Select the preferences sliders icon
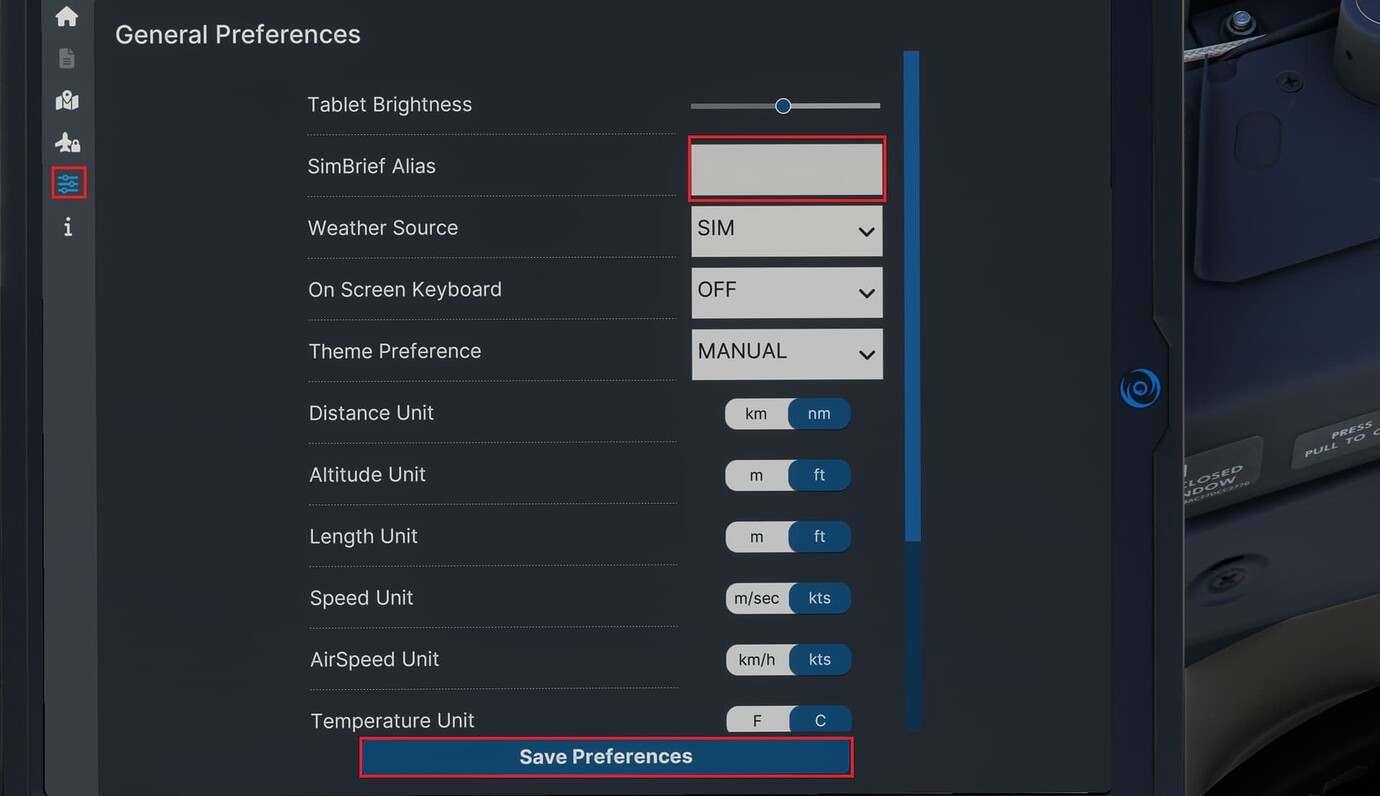Image resolution: width=1380 pixels, height=796 pixels. click(68, 183)
